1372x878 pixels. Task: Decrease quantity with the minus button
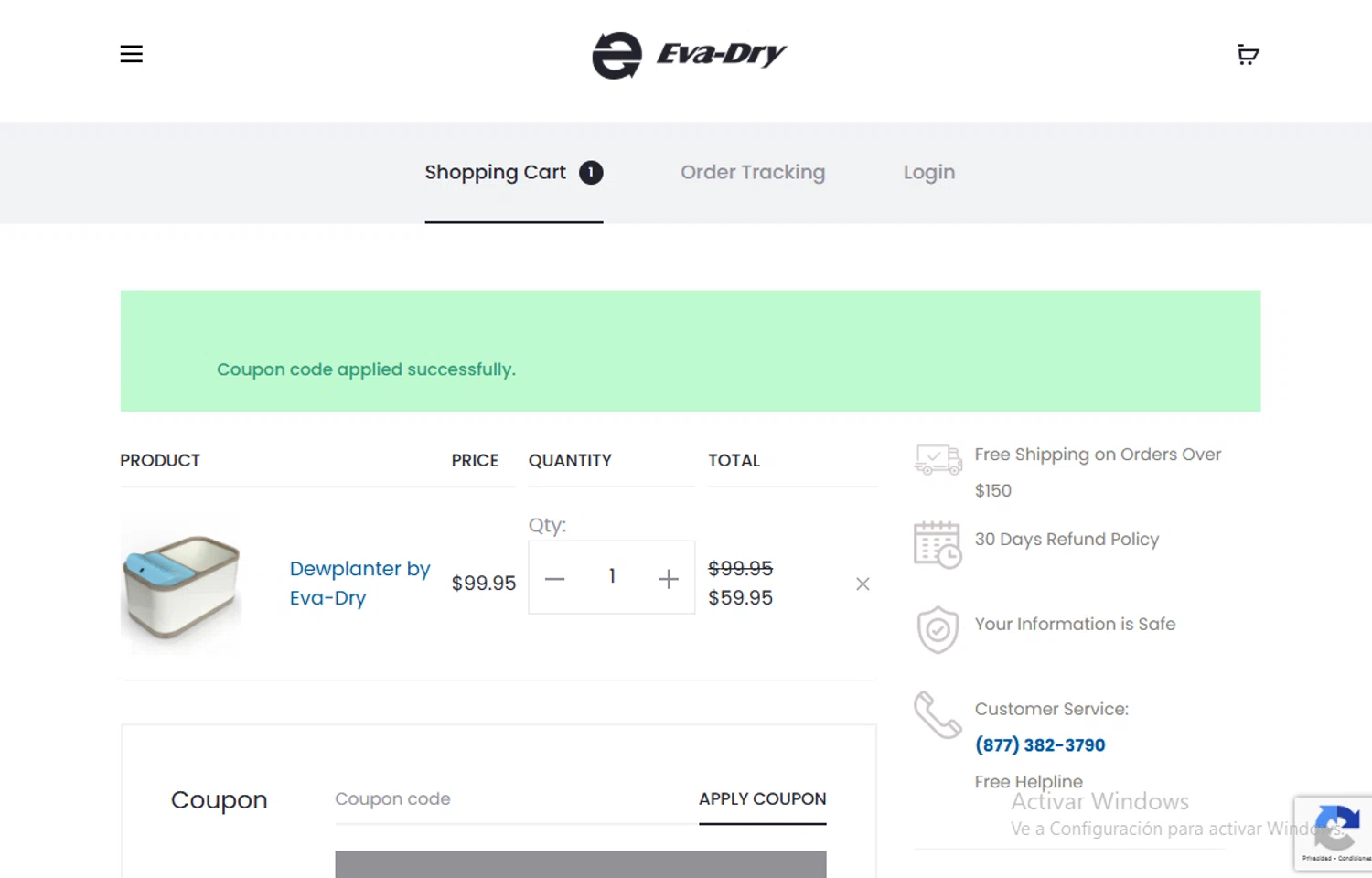tap(554, 578)
